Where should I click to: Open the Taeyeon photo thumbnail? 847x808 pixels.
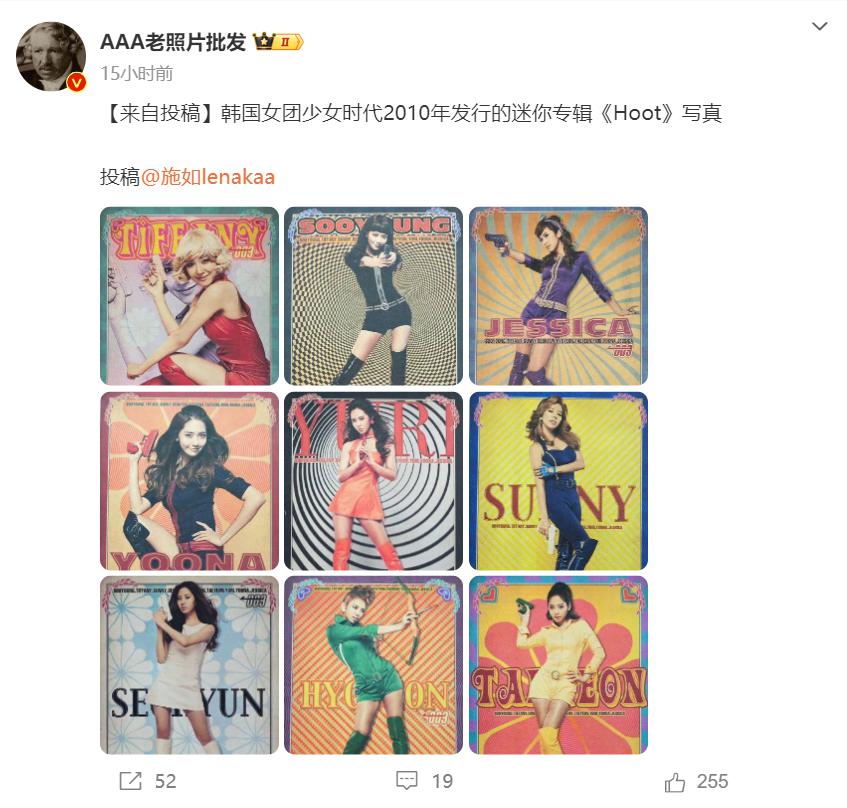pyautogui.click(x=558, y=665)
